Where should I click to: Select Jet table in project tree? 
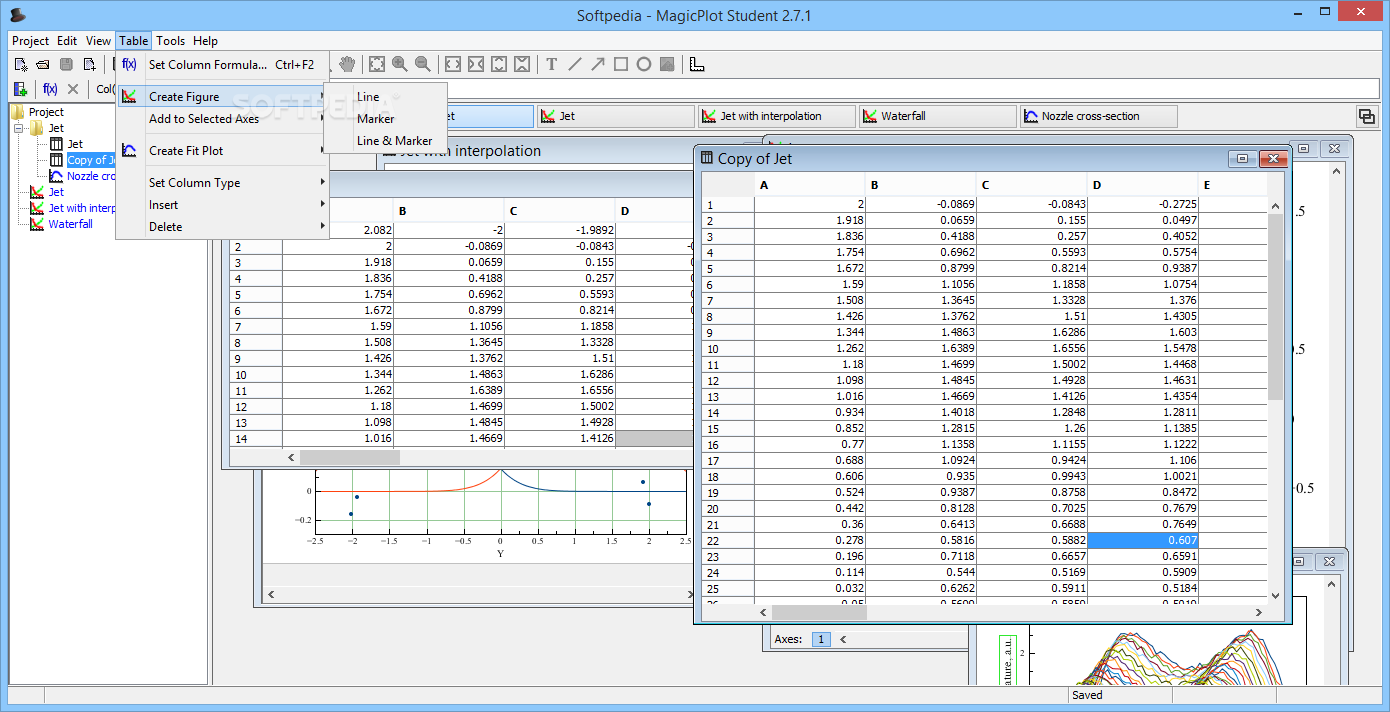(75, 144)
